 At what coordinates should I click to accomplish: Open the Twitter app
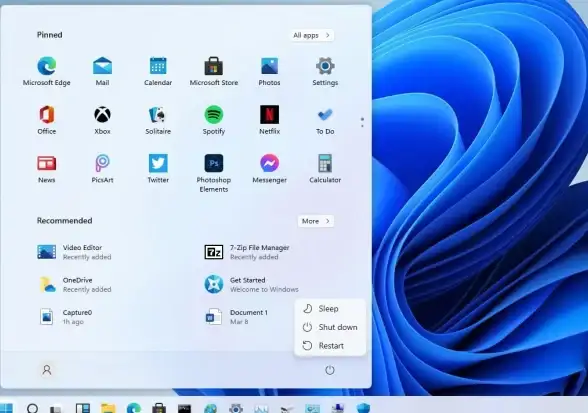click(158, 169)
